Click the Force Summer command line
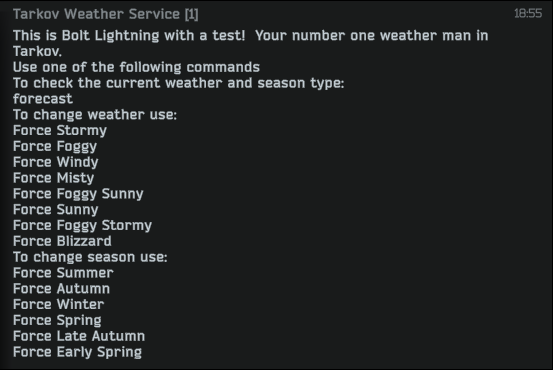 click(x=63, y=273)
